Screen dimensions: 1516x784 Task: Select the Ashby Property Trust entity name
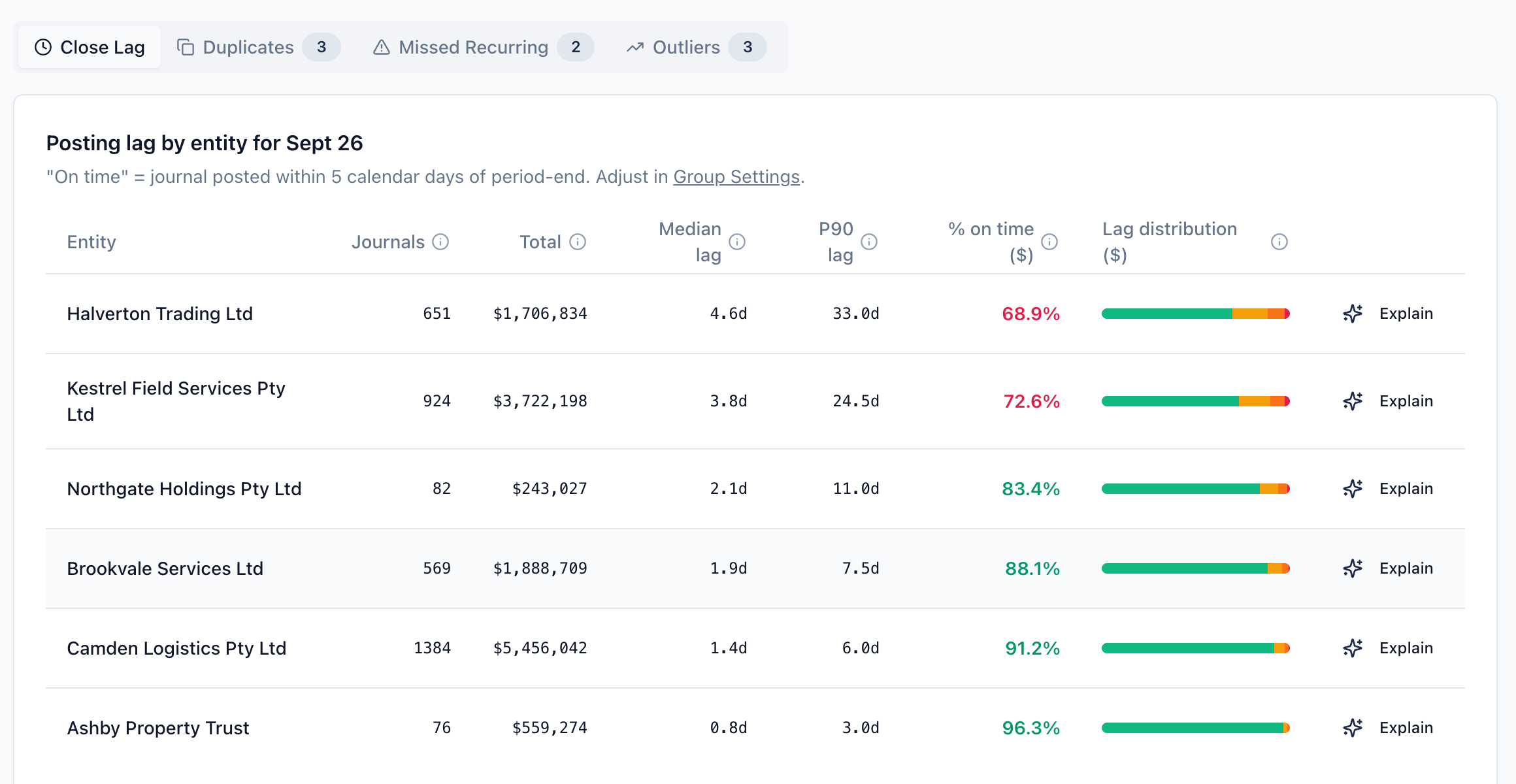[x=158, y=728]
